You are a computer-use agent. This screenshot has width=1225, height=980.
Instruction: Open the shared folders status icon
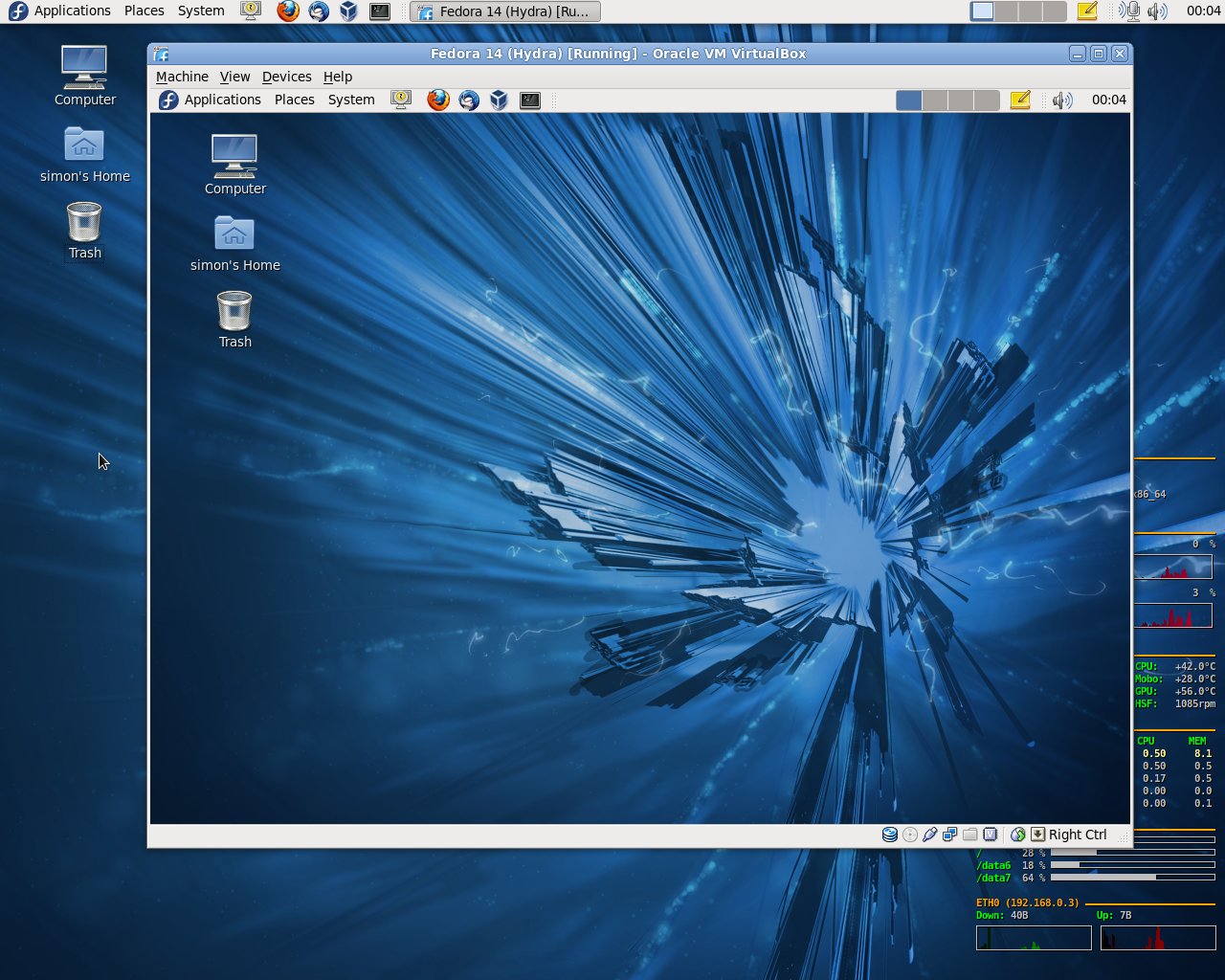coord(970,835)
